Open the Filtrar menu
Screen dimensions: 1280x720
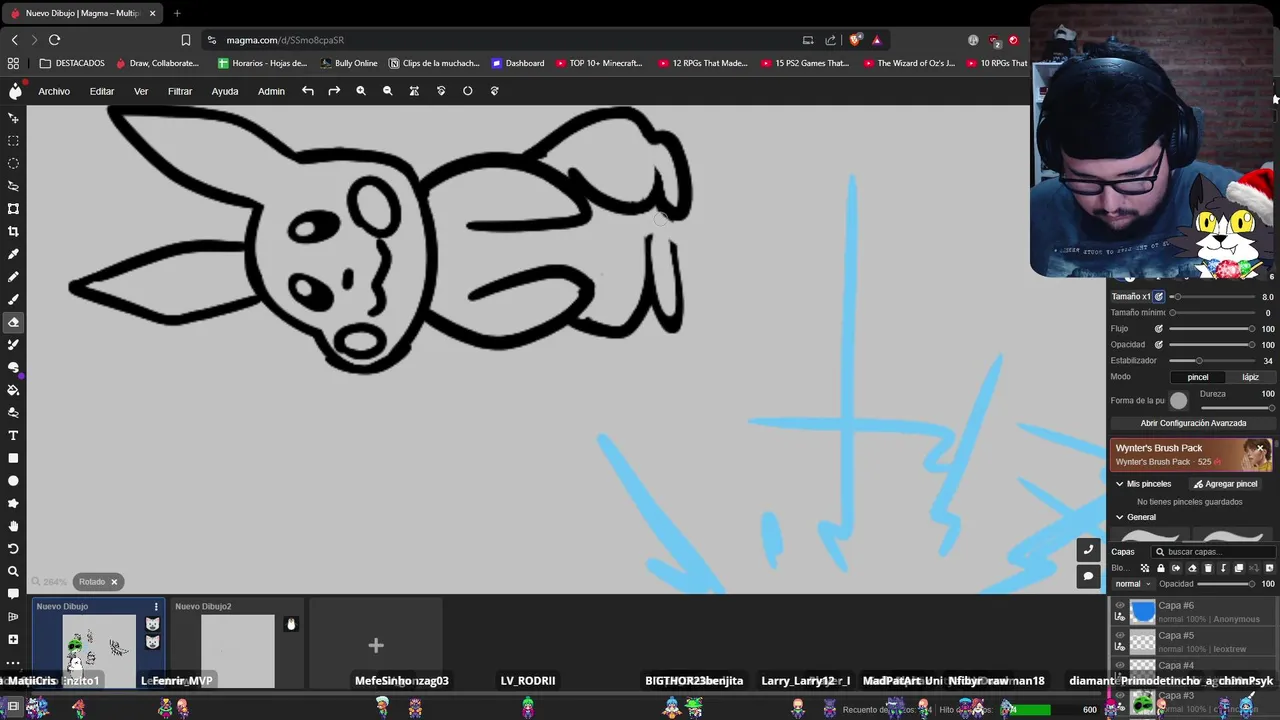[180, 91]
